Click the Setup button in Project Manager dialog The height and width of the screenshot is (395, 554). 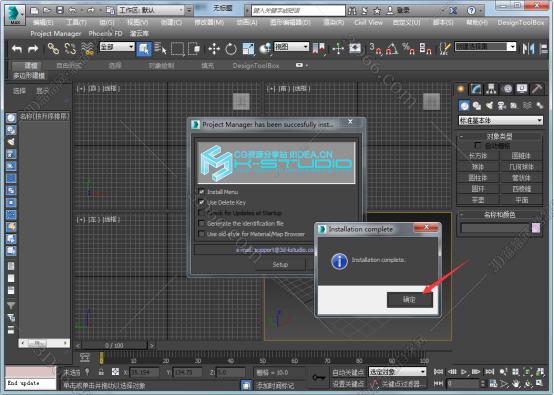(280, 264)
